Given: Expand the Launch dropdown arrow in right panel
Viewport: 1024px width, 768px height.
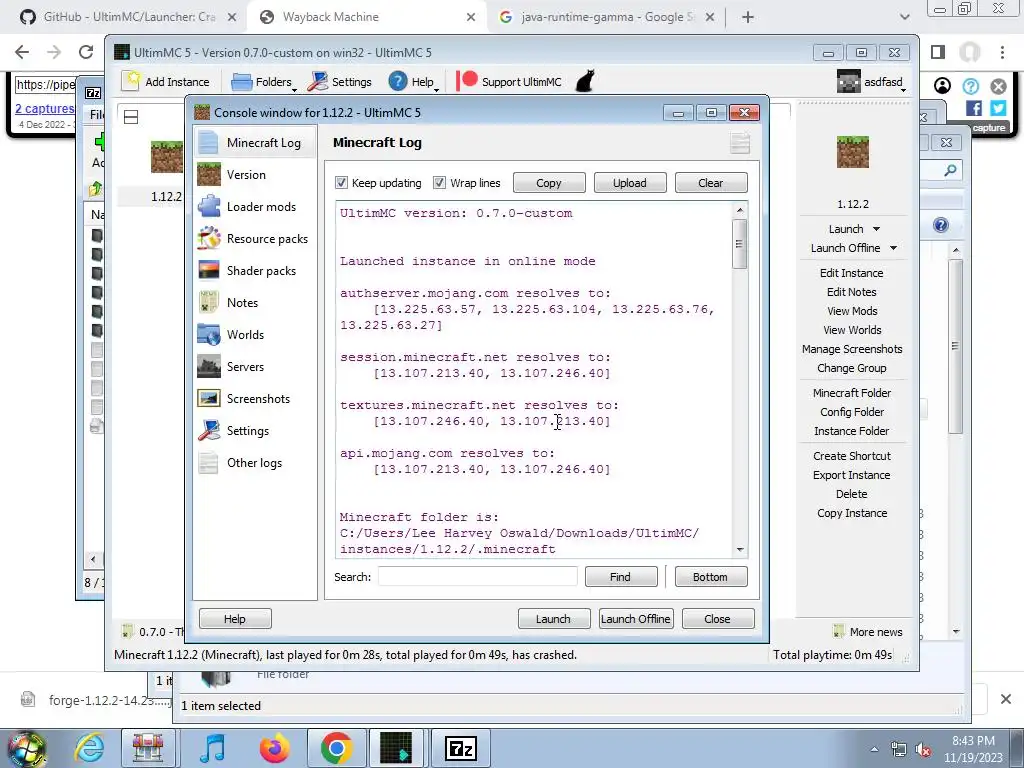Looking at the screenshot, I should tap(876, 229).
